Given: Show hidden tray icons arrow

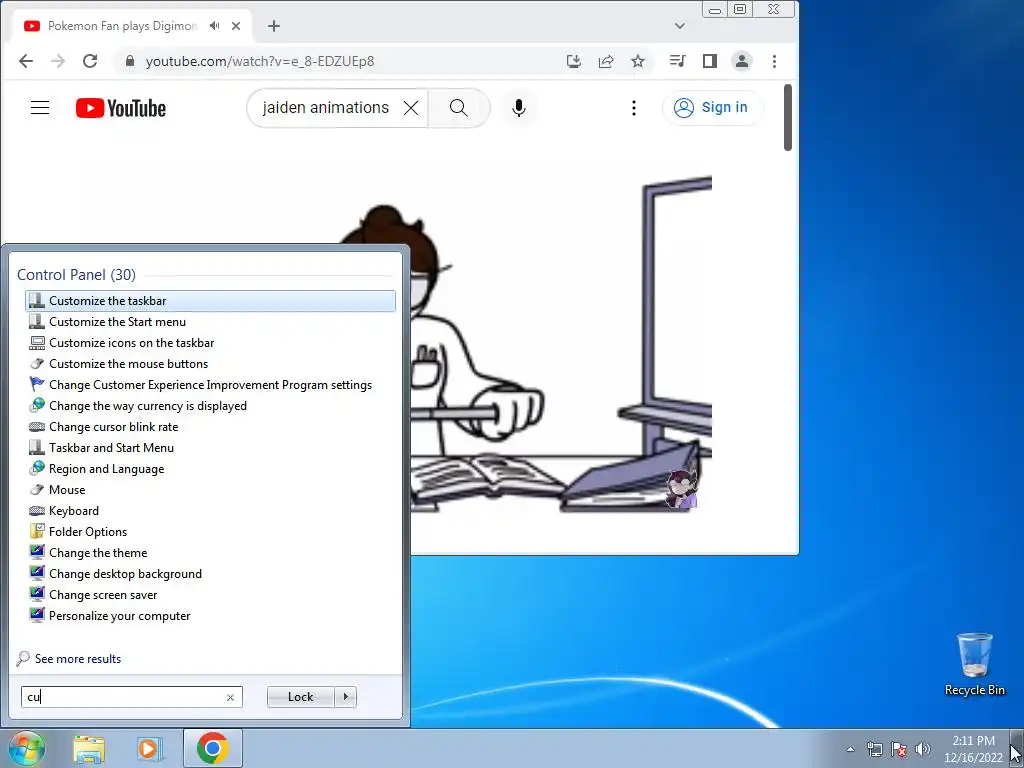Looking at the screenshot, I should tap(850, 749).
